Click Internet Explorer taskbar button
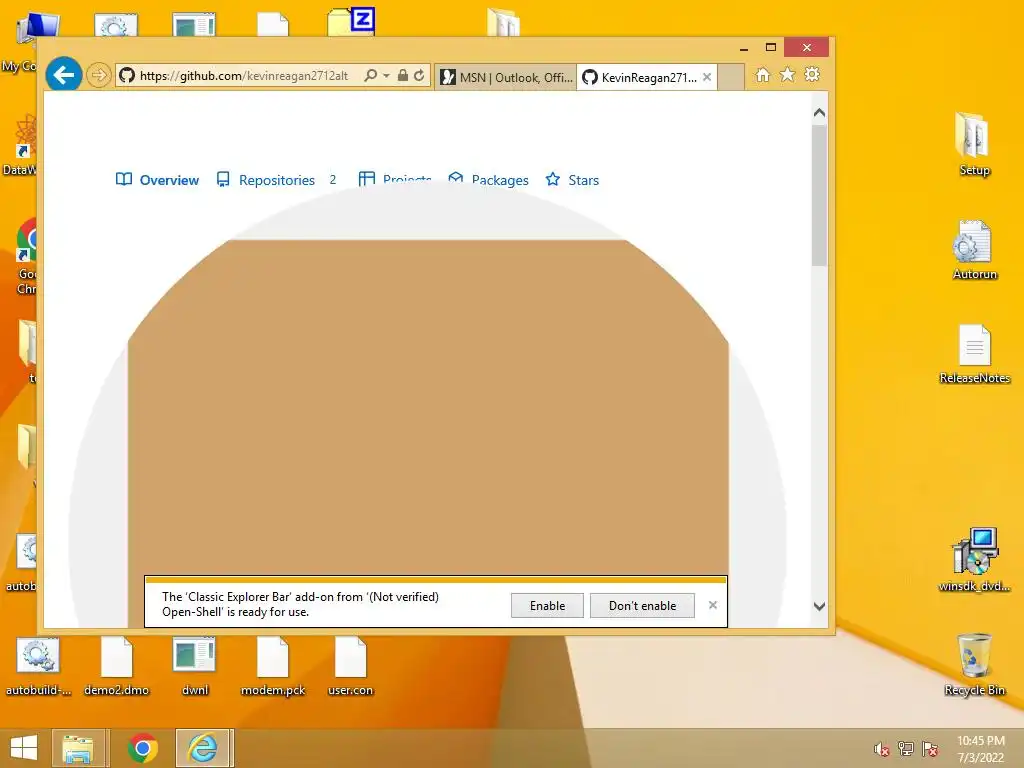Screen dimensions: 1024x768 point(203,748)
